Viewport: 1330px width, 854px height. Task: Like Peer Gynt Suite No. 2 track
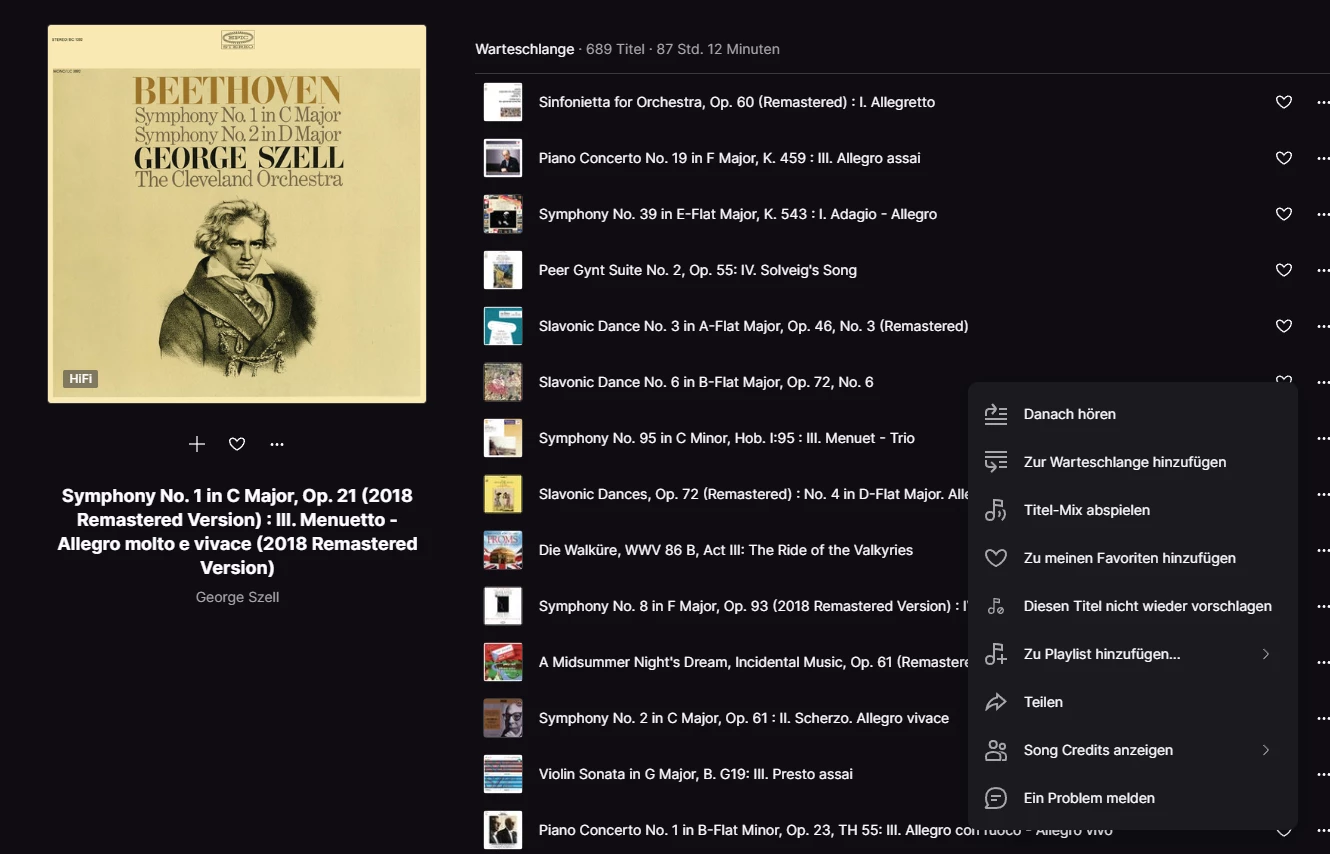(x=1284, y=270)
